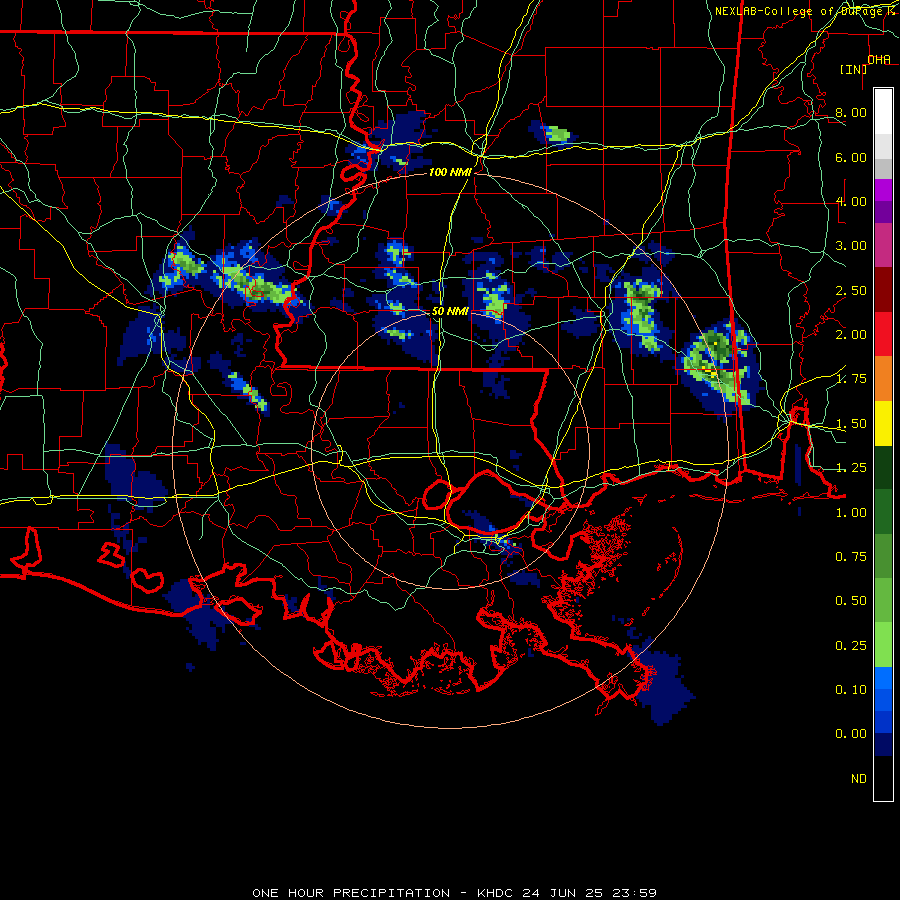The height and width of the screenshot is (900, 900).
Task: Click the orange swatch in the color legend
Action: pyautogui.click(x=883, y=379)
